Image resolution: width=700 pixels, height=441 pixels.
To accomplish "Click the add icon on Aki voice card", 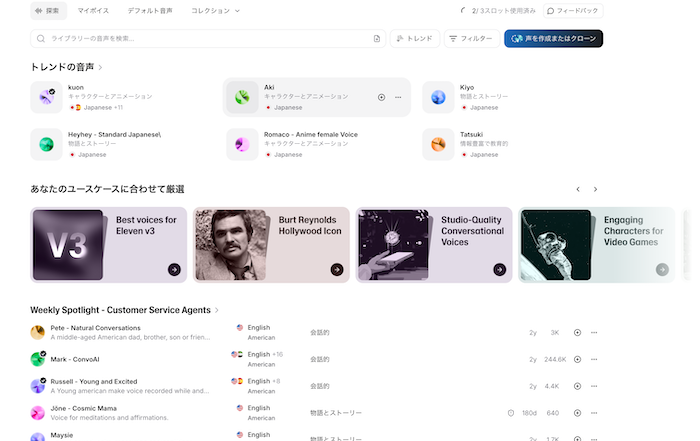I will (381, 97).
